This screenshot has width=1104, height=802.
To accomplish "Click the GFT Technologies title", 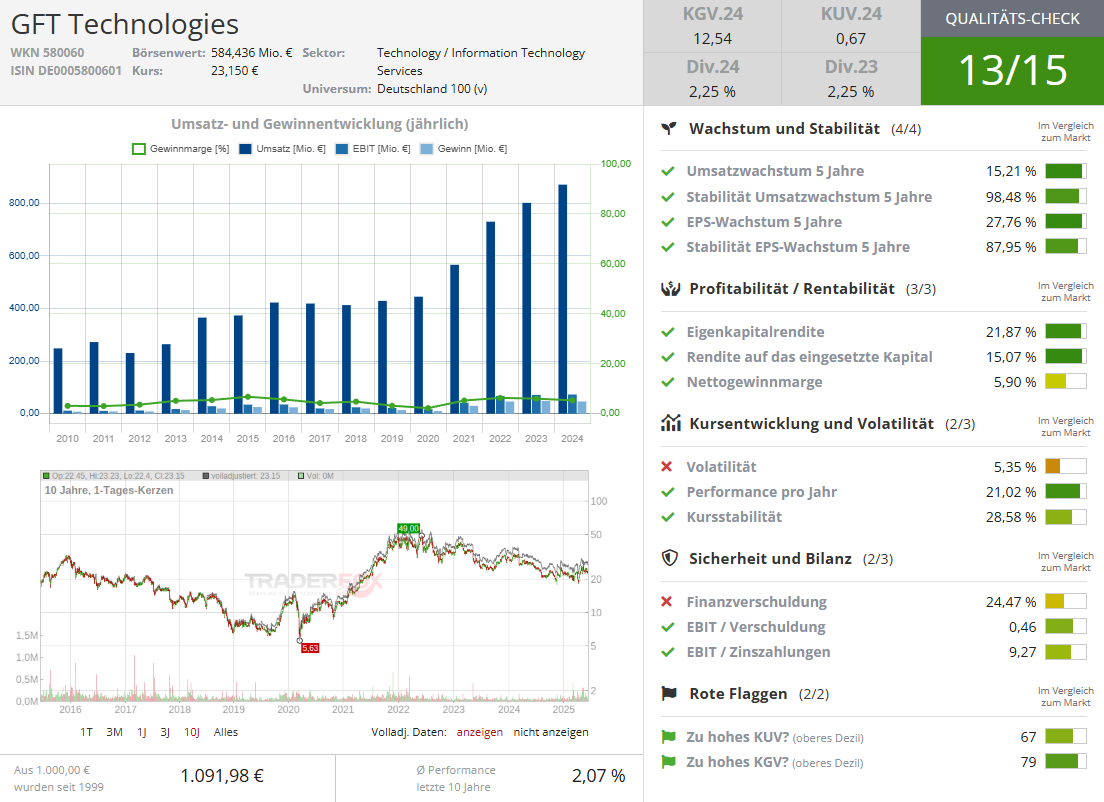I will click(125, 24).
